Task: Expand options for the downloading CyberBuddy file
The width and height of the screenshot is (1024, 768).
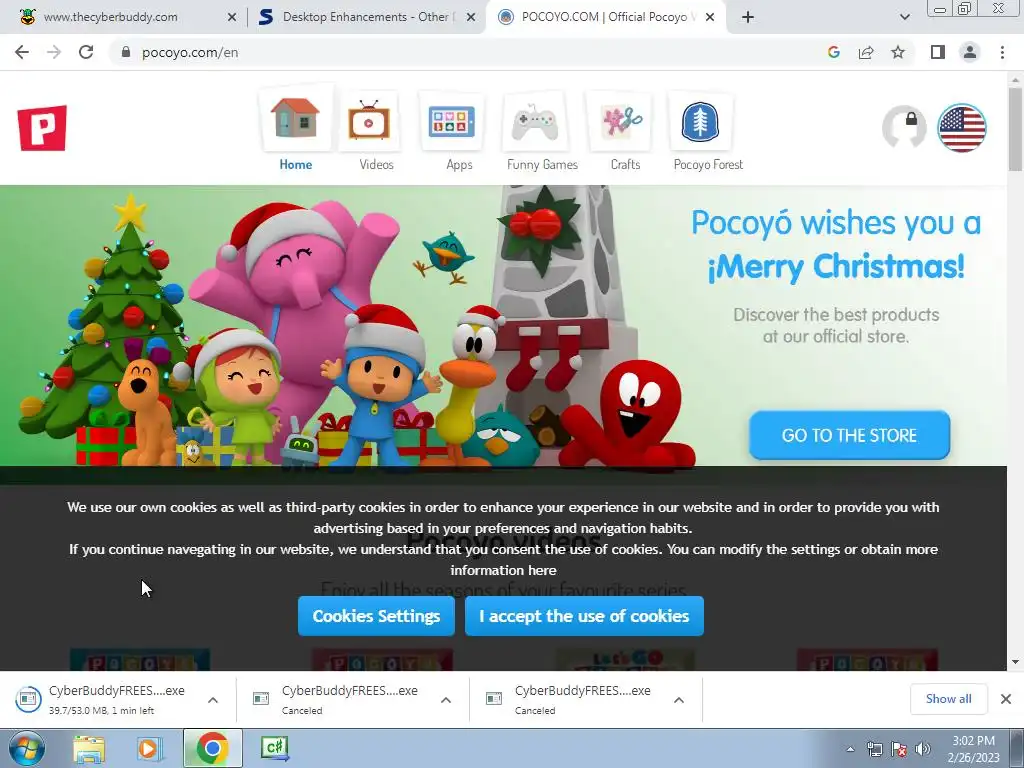Action: (x=213, y=700)
